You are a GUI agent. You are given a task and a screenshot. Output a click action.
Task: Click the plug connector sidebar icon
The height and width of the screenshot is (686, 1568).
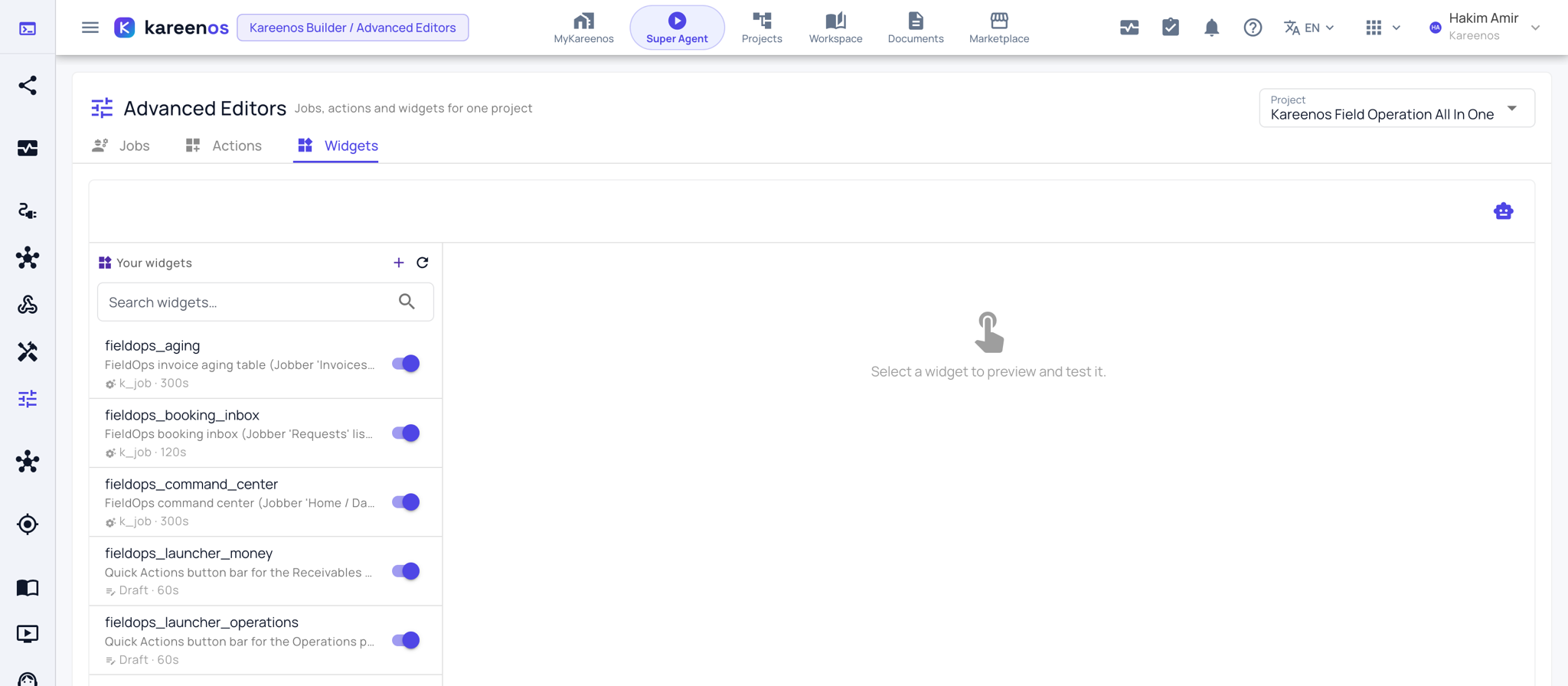[28, 211]
